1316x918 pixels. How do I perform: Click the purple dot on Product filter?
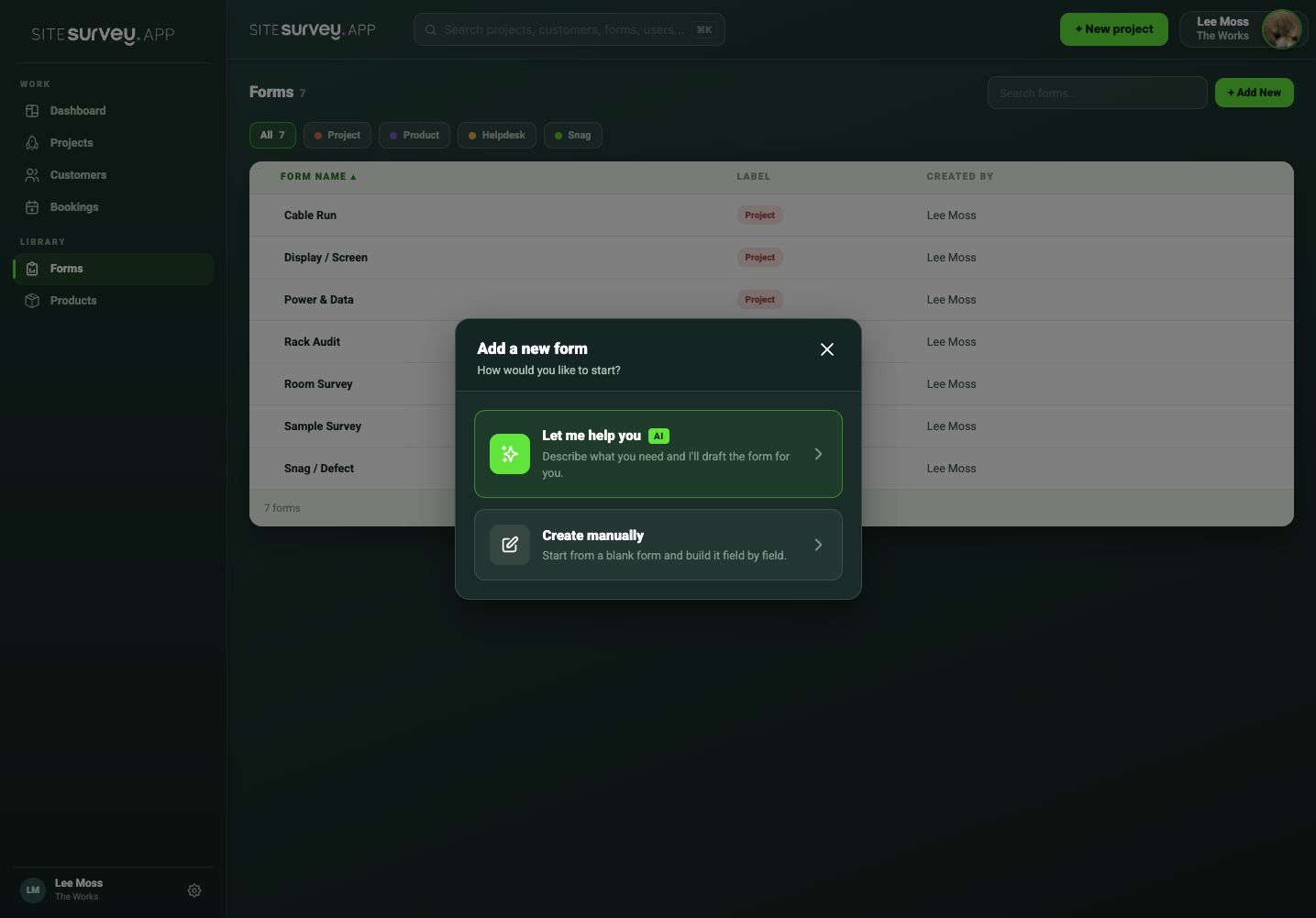(x=393, y=136)
